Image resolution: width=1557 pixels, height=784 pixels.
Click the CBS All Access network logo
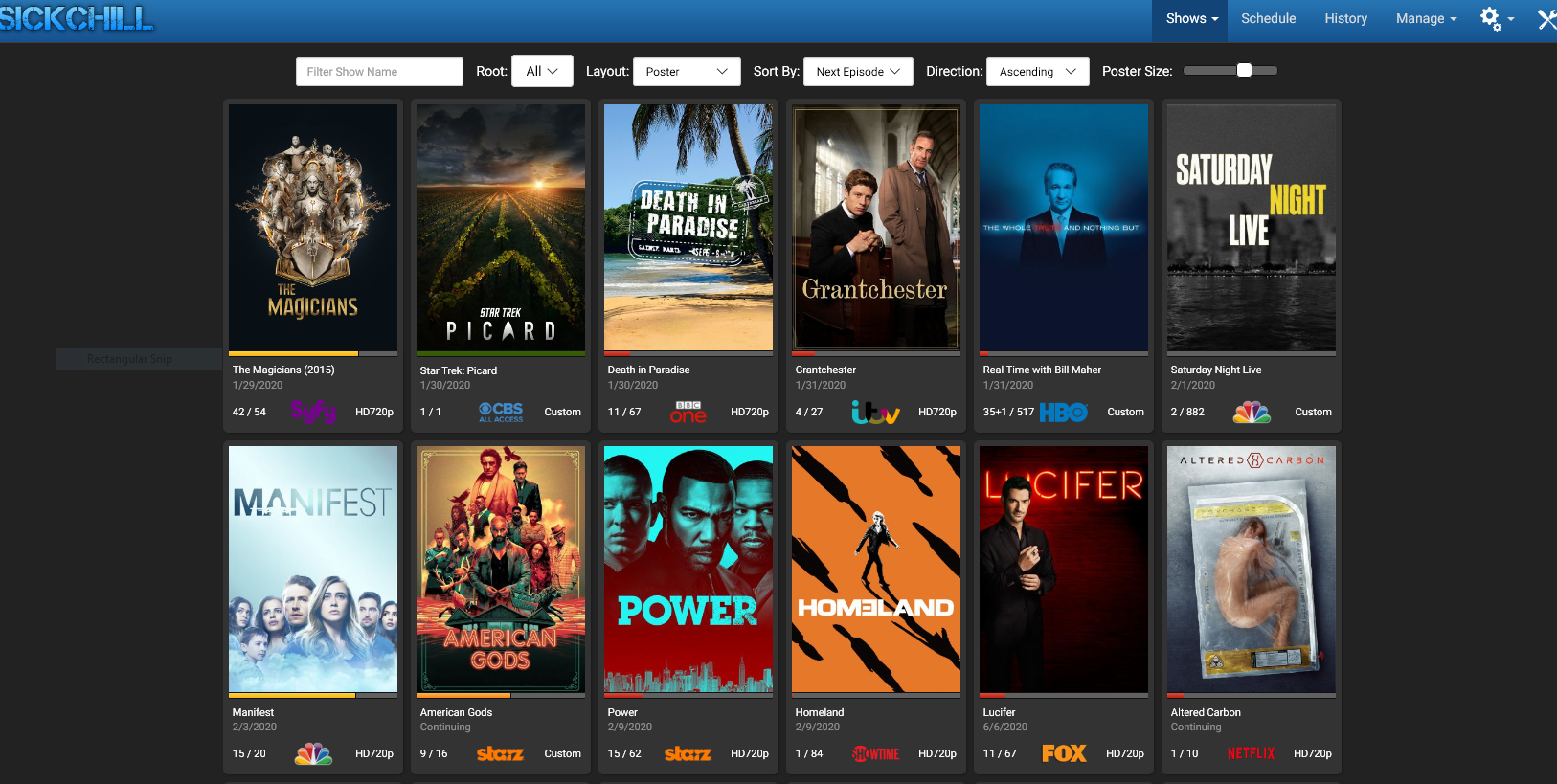click(501, 412)
